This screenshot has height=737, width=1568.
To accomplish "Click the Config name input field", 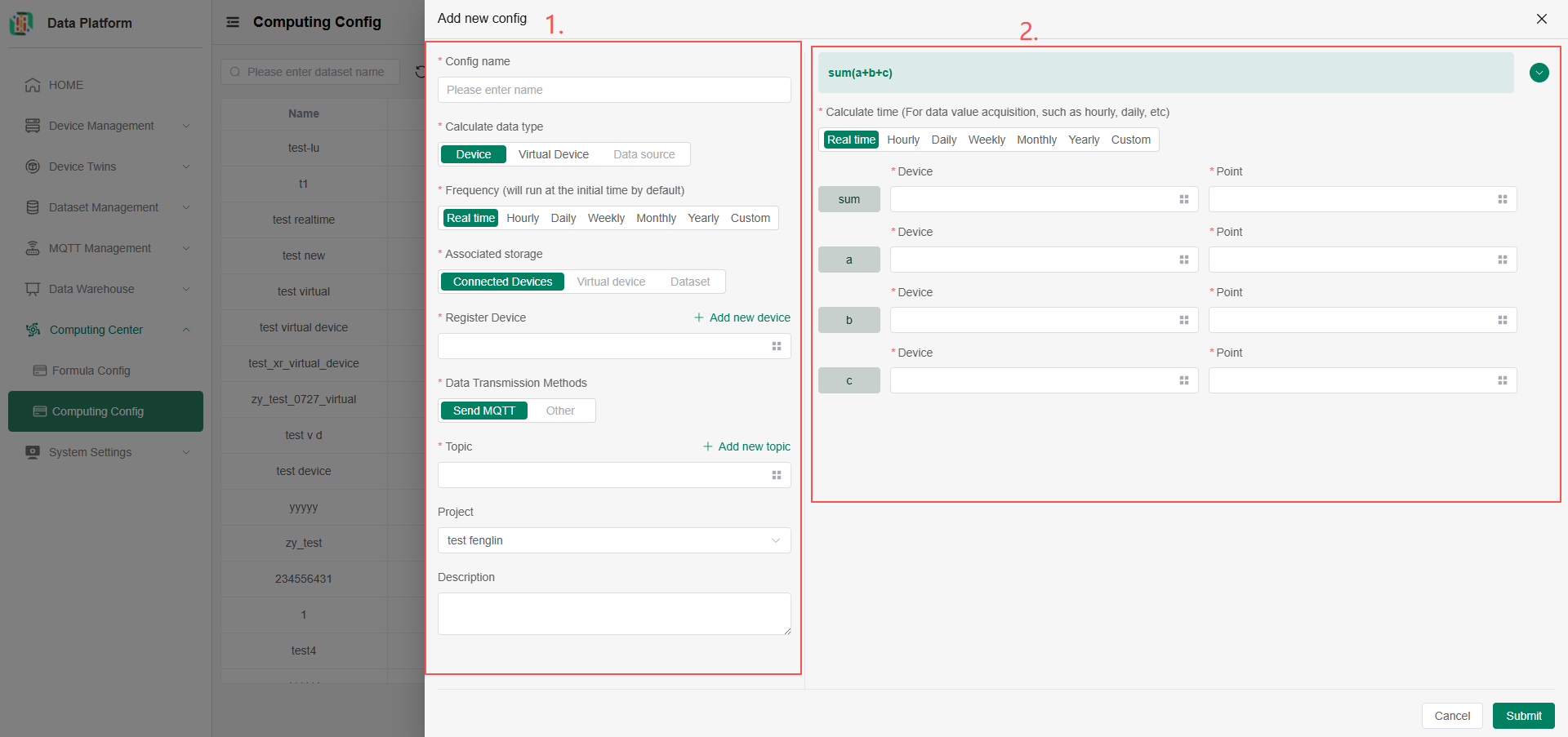I will click(613, 90).
